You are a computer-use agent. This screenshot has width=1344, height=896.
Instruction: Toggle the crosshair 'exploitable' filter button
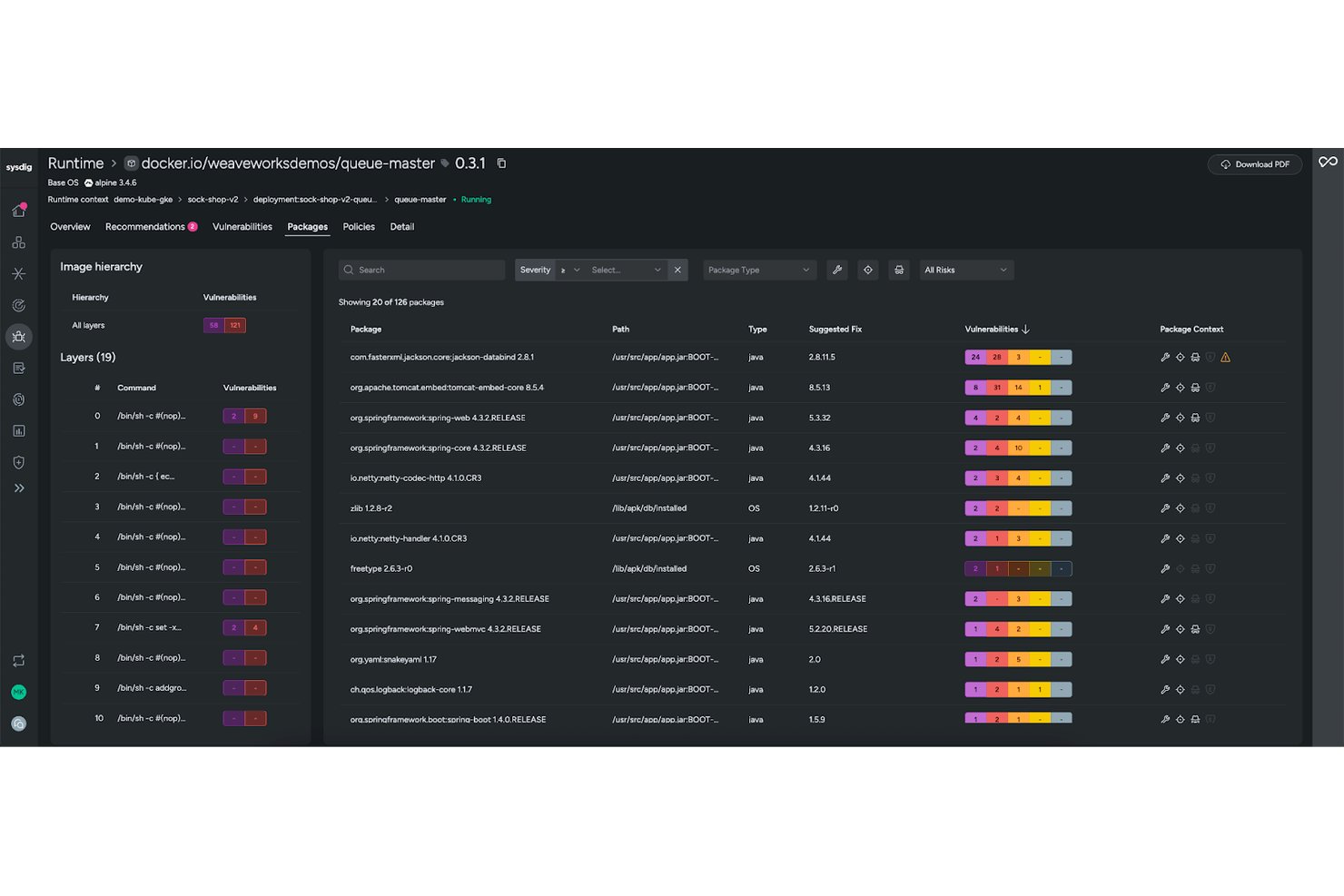click(x=868, y=270)
